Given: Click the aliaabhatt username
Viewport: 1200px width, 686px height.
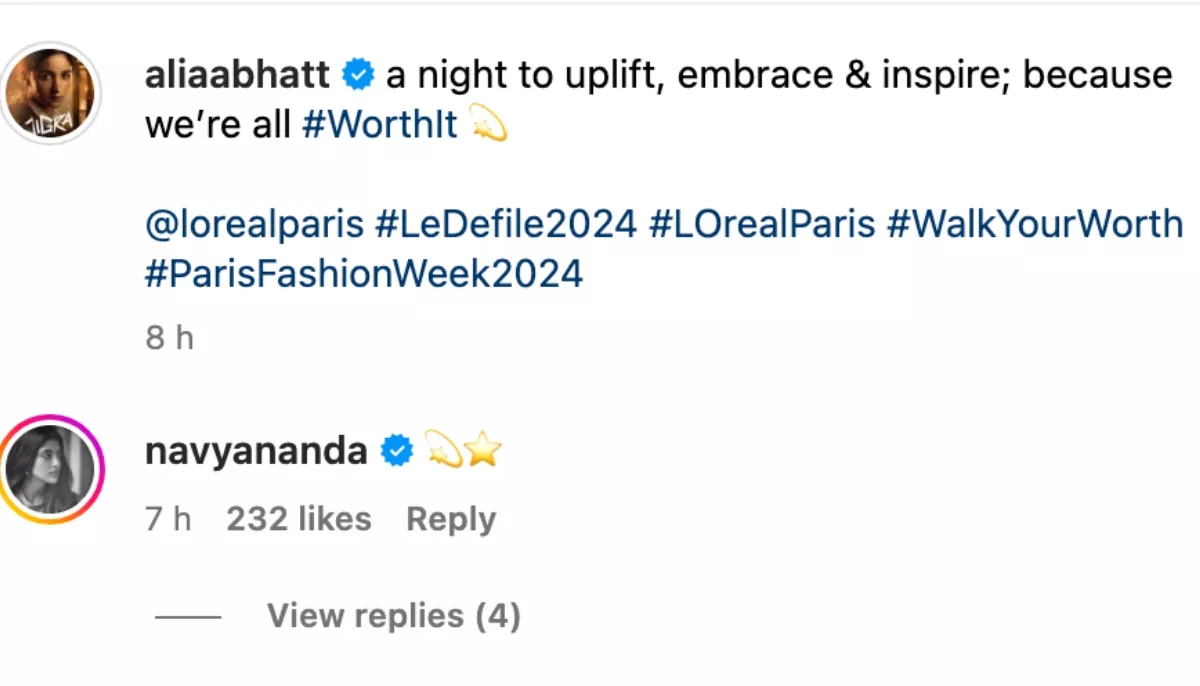Looking at the screenshot, I should point(238,75).
